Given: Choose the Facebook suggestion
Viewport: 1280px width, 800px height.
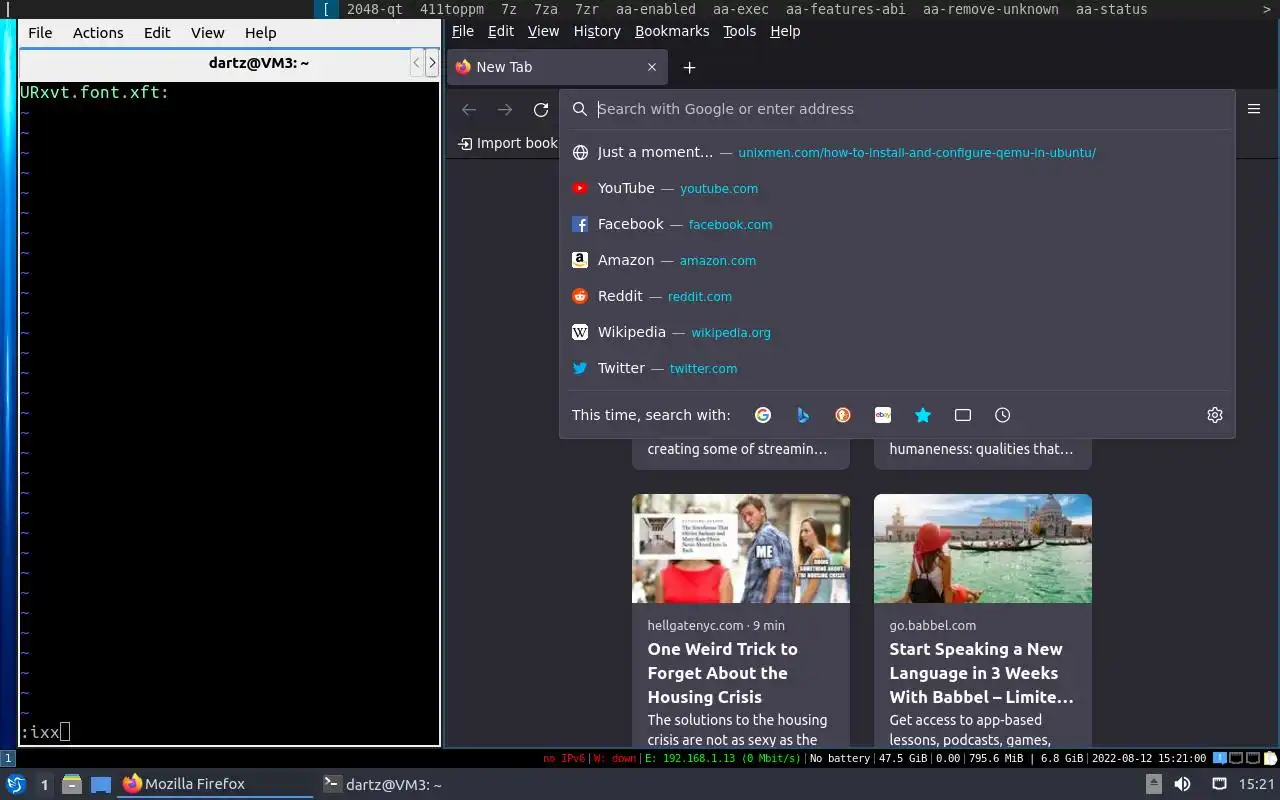Looking at the screenshot, I should [897, 224].
